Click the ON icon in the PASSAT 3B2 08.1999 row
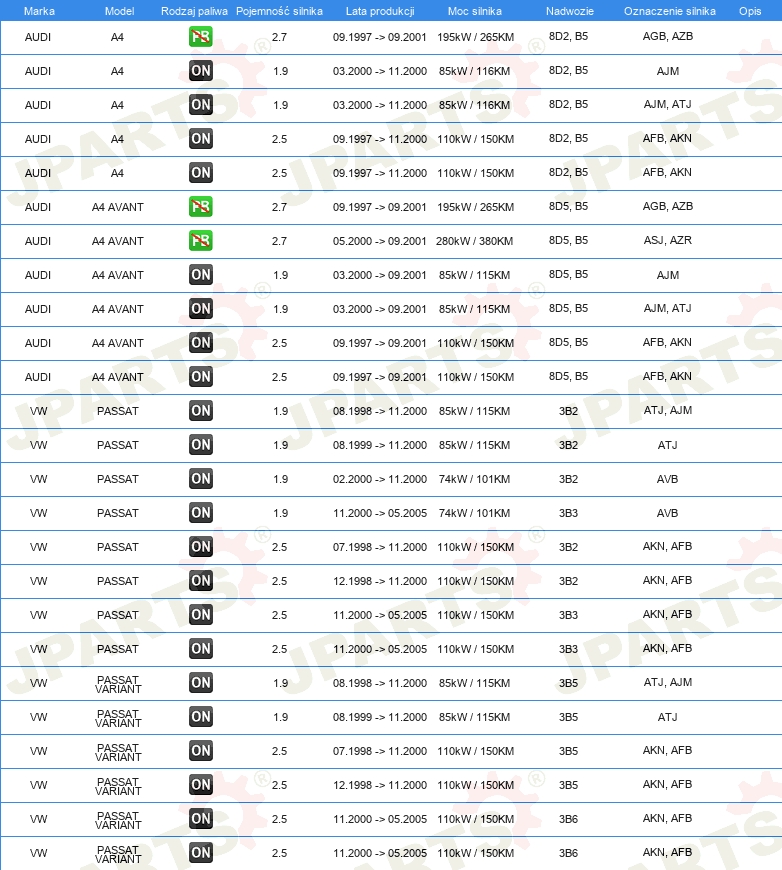 tap(200, 445)
